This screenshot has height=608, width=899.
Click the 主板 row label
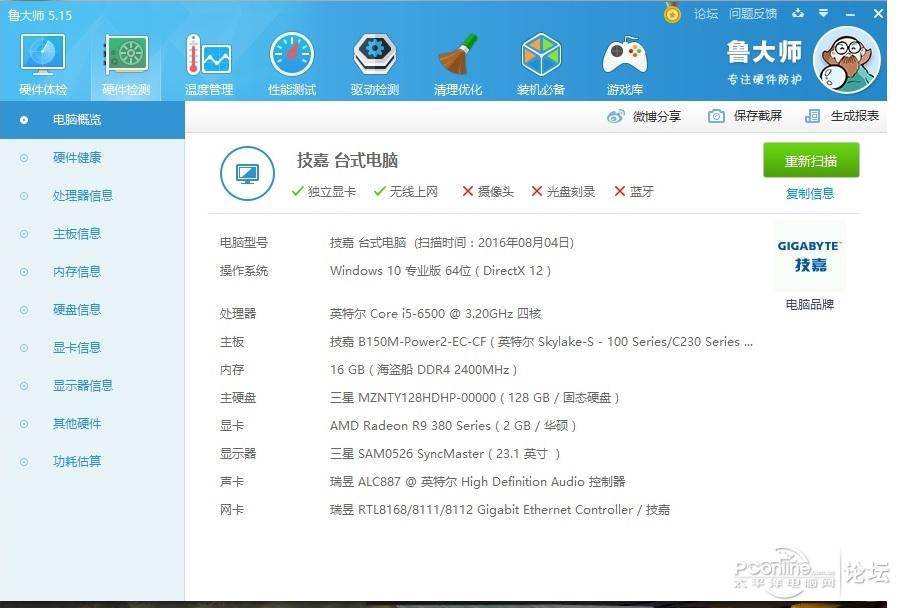[232, 342]
